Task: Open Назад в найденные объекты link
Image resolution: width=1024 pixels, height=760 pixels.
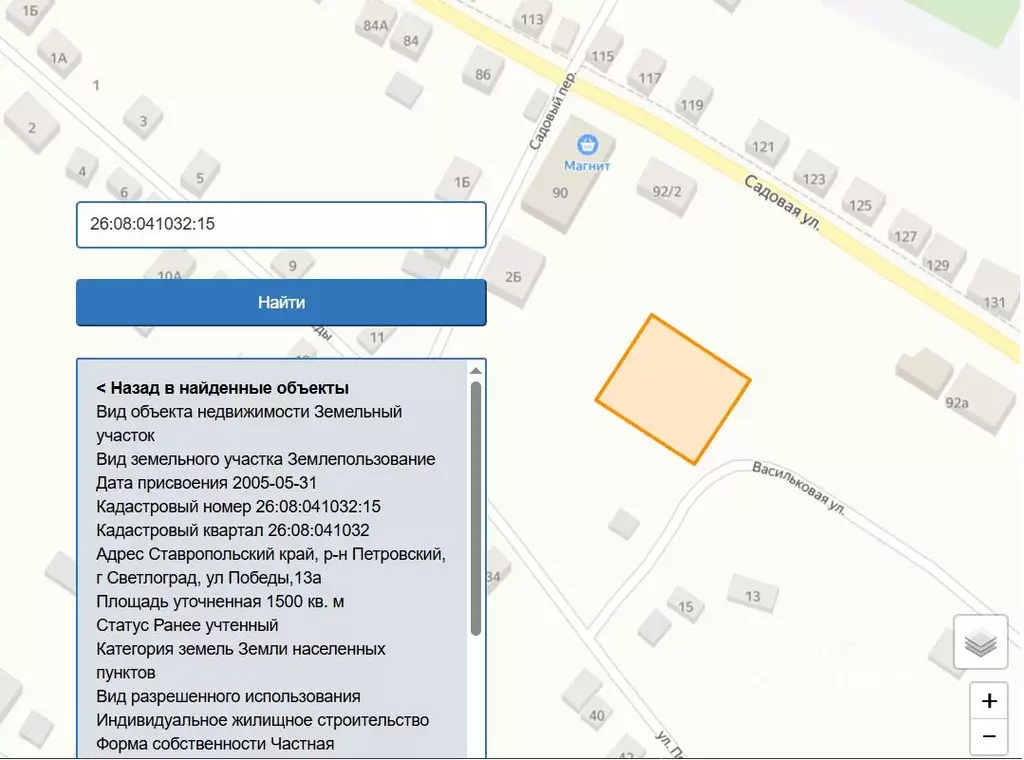Action: (221, 387)
